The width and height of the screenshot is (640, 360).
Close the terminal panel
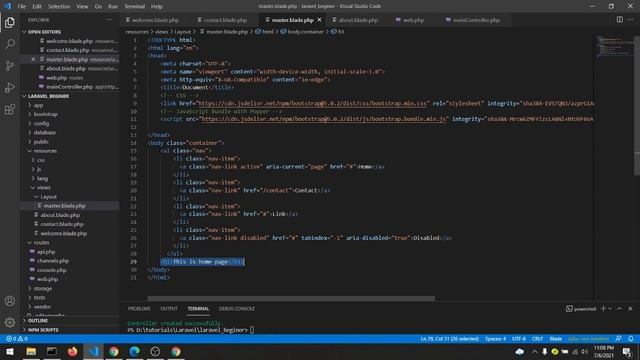click(x=630, y=309)
